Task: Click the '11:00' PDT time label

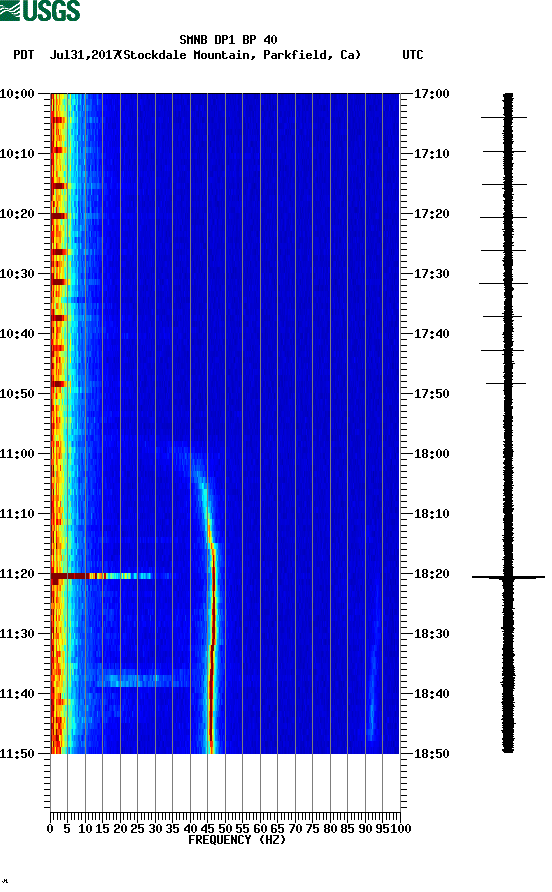Action: (x=17, y=453)
